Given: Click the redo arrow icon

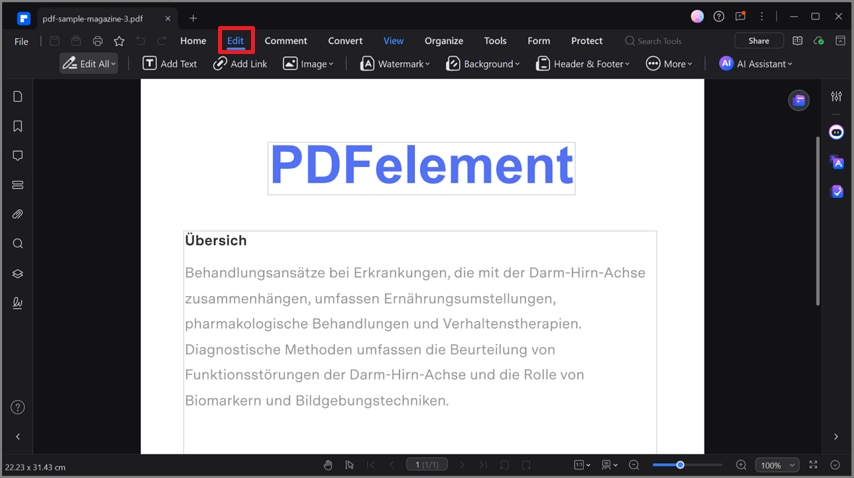Looking at the screenshot, I should pos(162,41).
